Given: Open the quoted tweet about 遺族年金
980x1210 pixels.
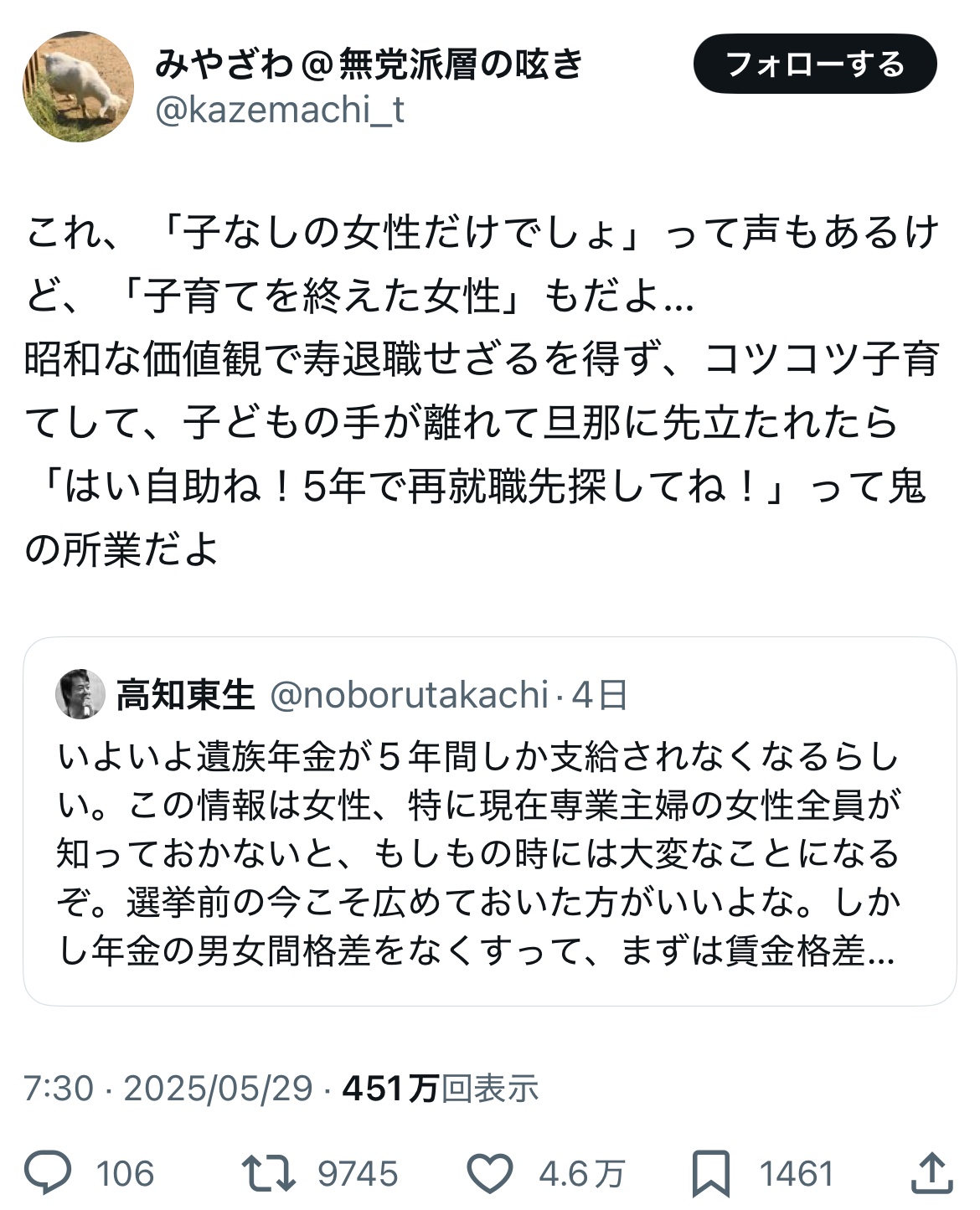Looking at the screenshot, I should pyautogui.click(x=477, y=854).
